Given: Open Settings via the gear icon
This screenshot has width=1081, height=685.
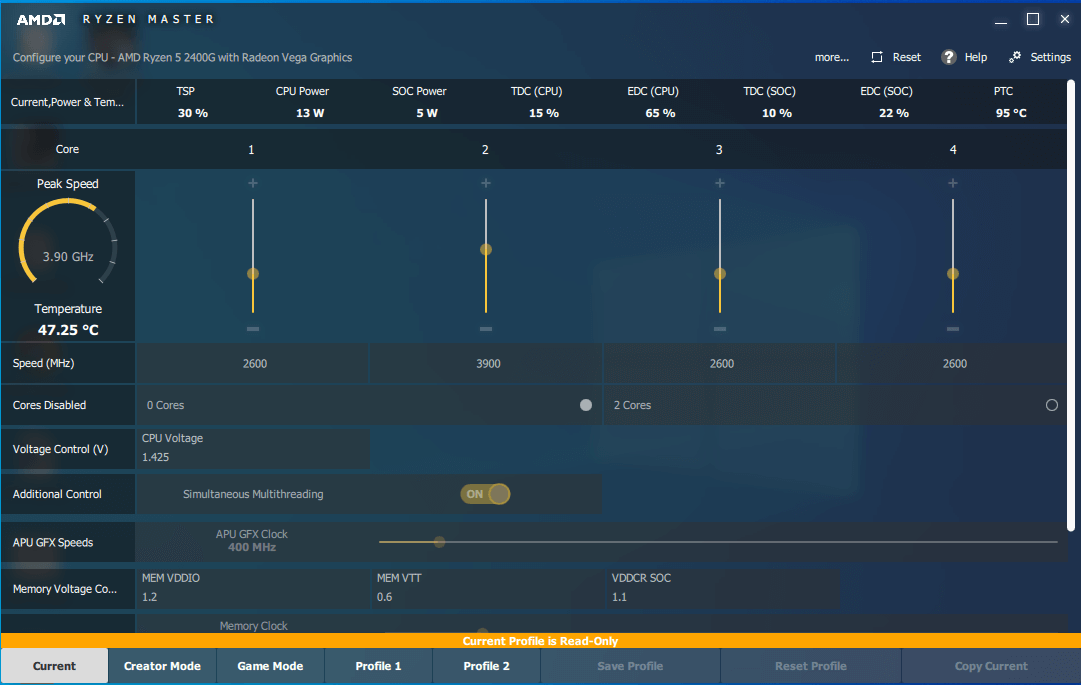Looking at the screenshot, I should click(x=1014, y=57).
